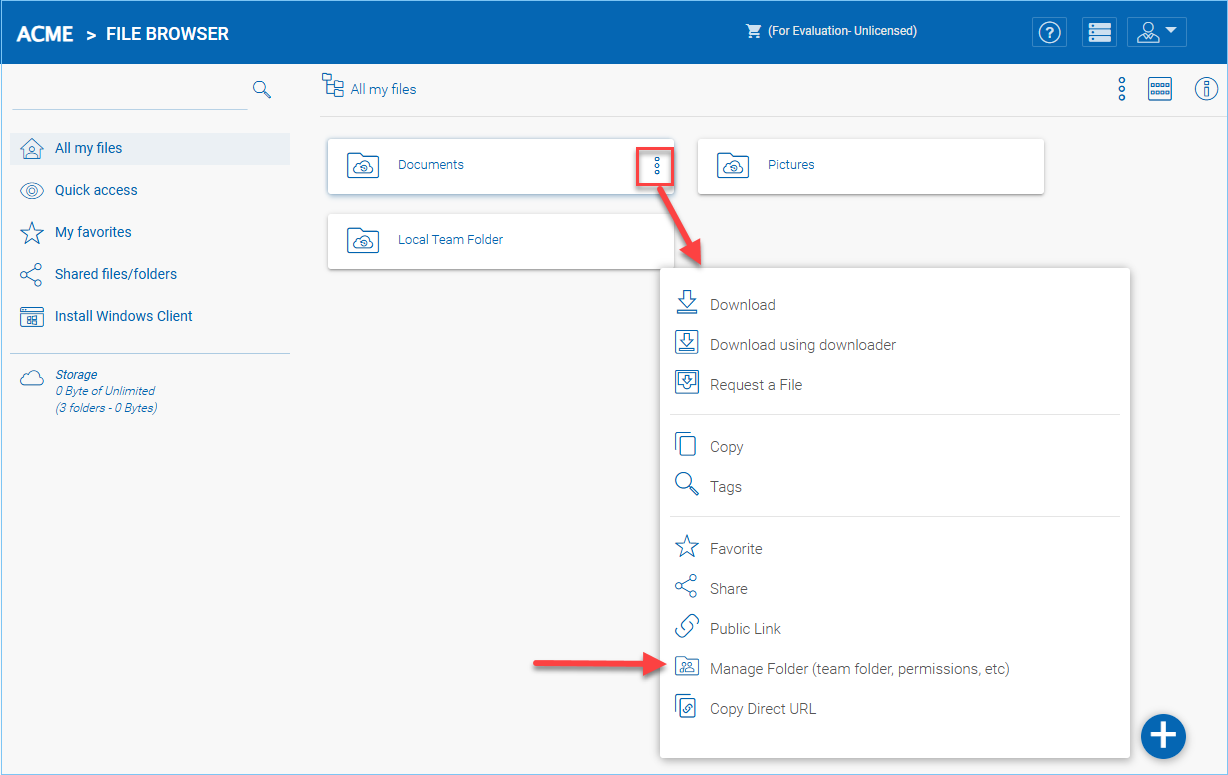Go to Shared files/folders

click(x=116, y=274)
